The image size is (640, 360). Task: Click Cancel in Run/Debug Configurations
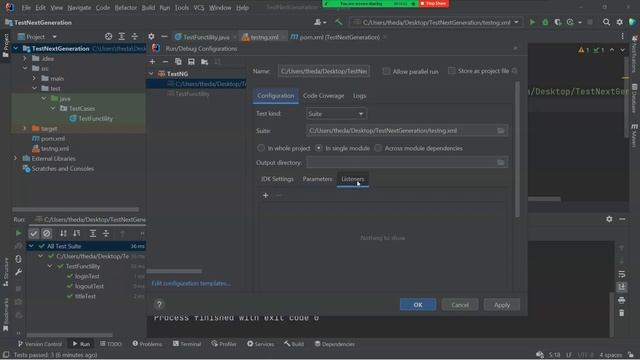tap(460, 305)
